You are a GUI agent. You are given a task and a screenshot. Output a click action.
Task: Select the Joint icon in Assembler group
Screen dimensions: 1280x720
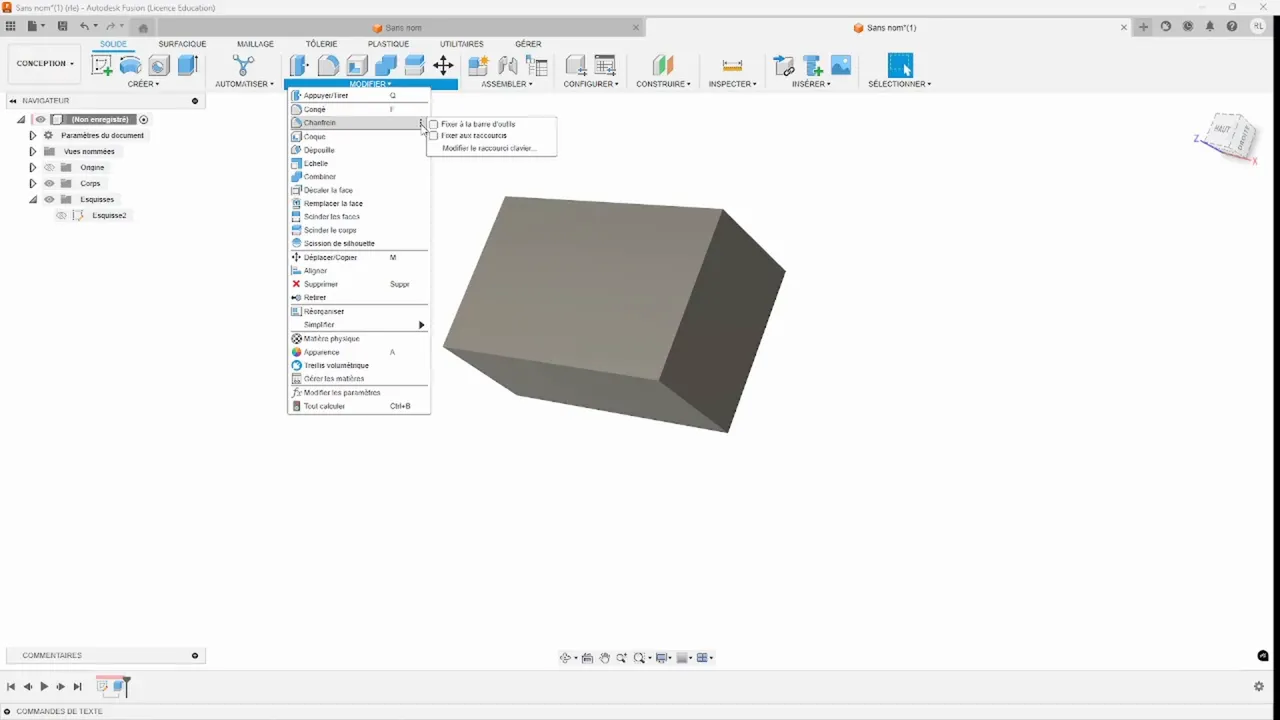pyautogui.click(x=508, y=66)
